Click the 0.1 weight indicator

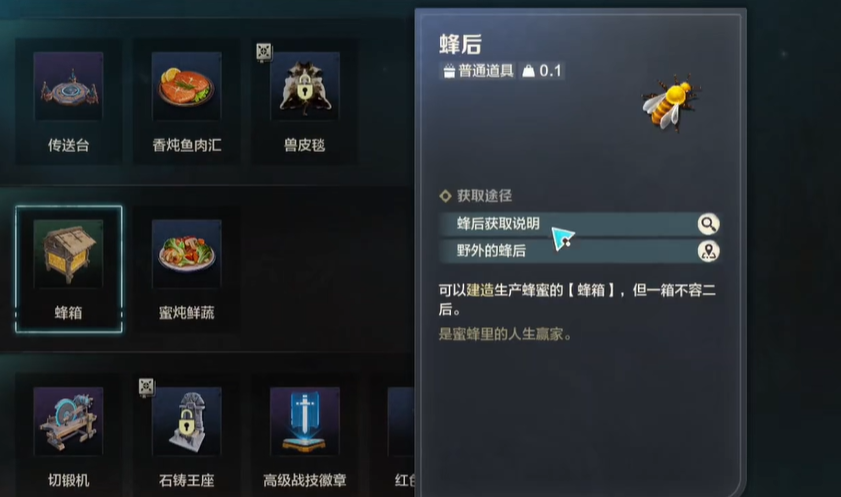click(x=542, y=71)
